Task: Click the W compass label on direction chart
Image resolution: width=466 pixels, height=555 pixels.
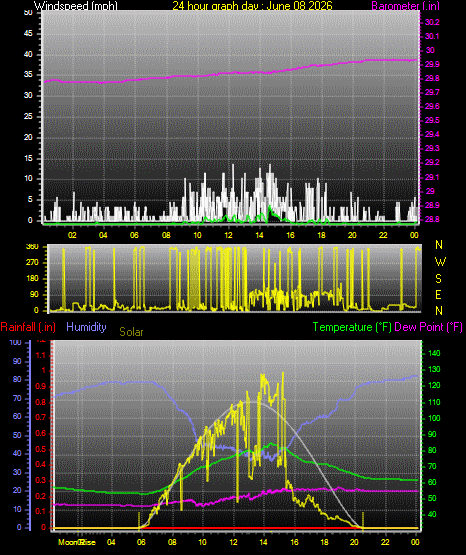Action: coord(440,262)
